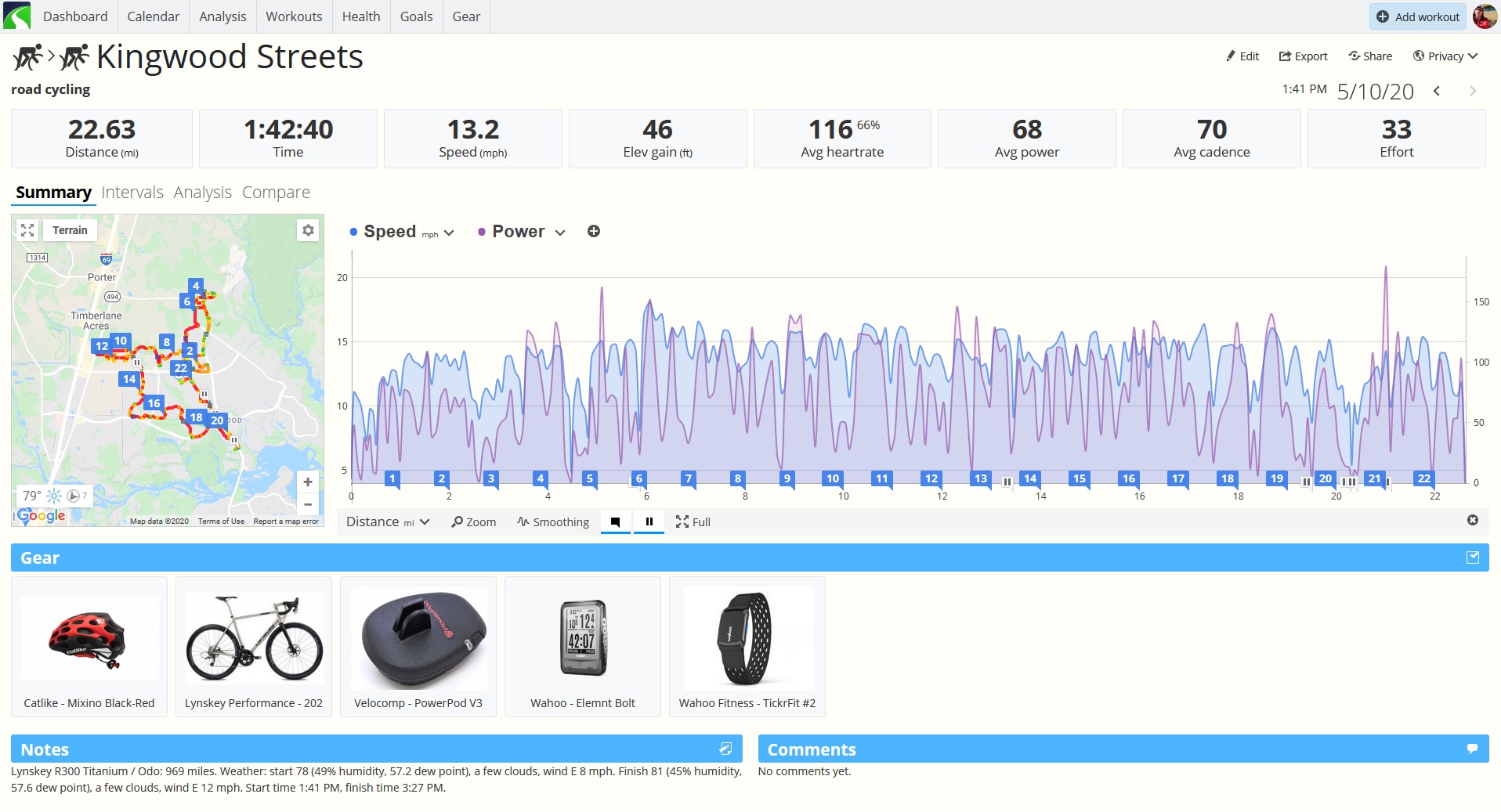Viewport: 1501px width, 812px height.
Task: Click the Add workout button
Action: click(x=1418, y=16)
